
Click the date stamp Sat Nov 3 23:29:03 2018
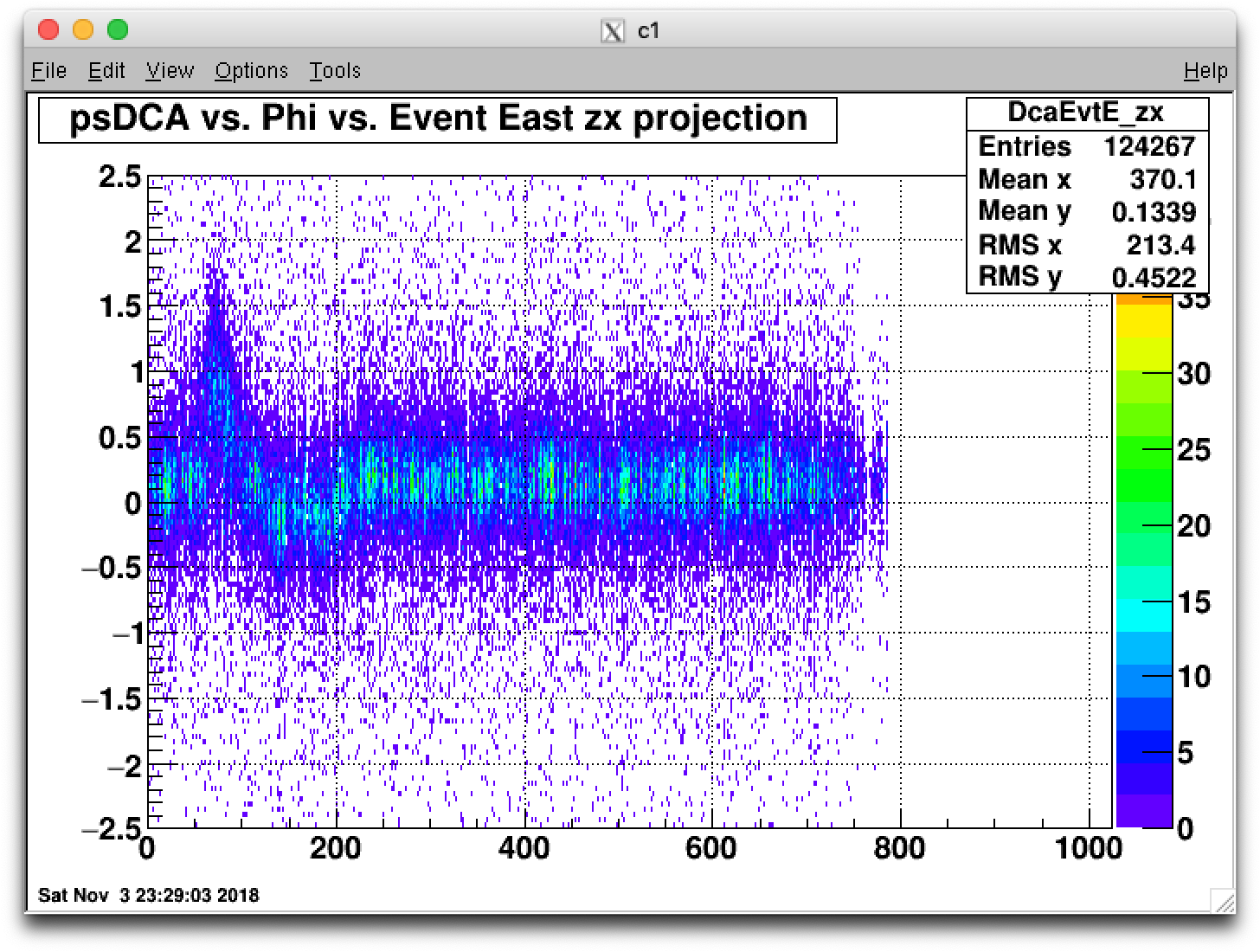point(149,896)
